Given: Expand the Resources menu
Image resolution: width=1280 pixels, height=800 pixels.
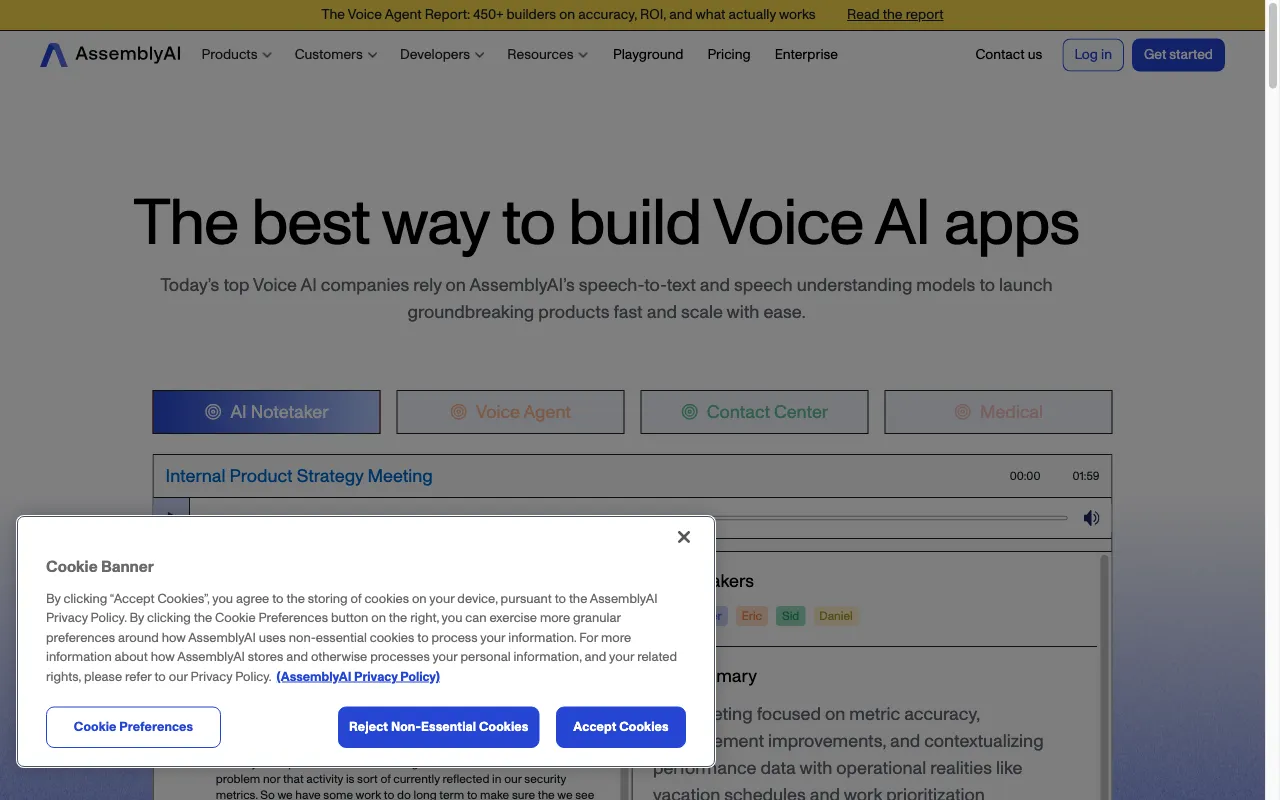Looking at the screenshot, I should 547,55.
